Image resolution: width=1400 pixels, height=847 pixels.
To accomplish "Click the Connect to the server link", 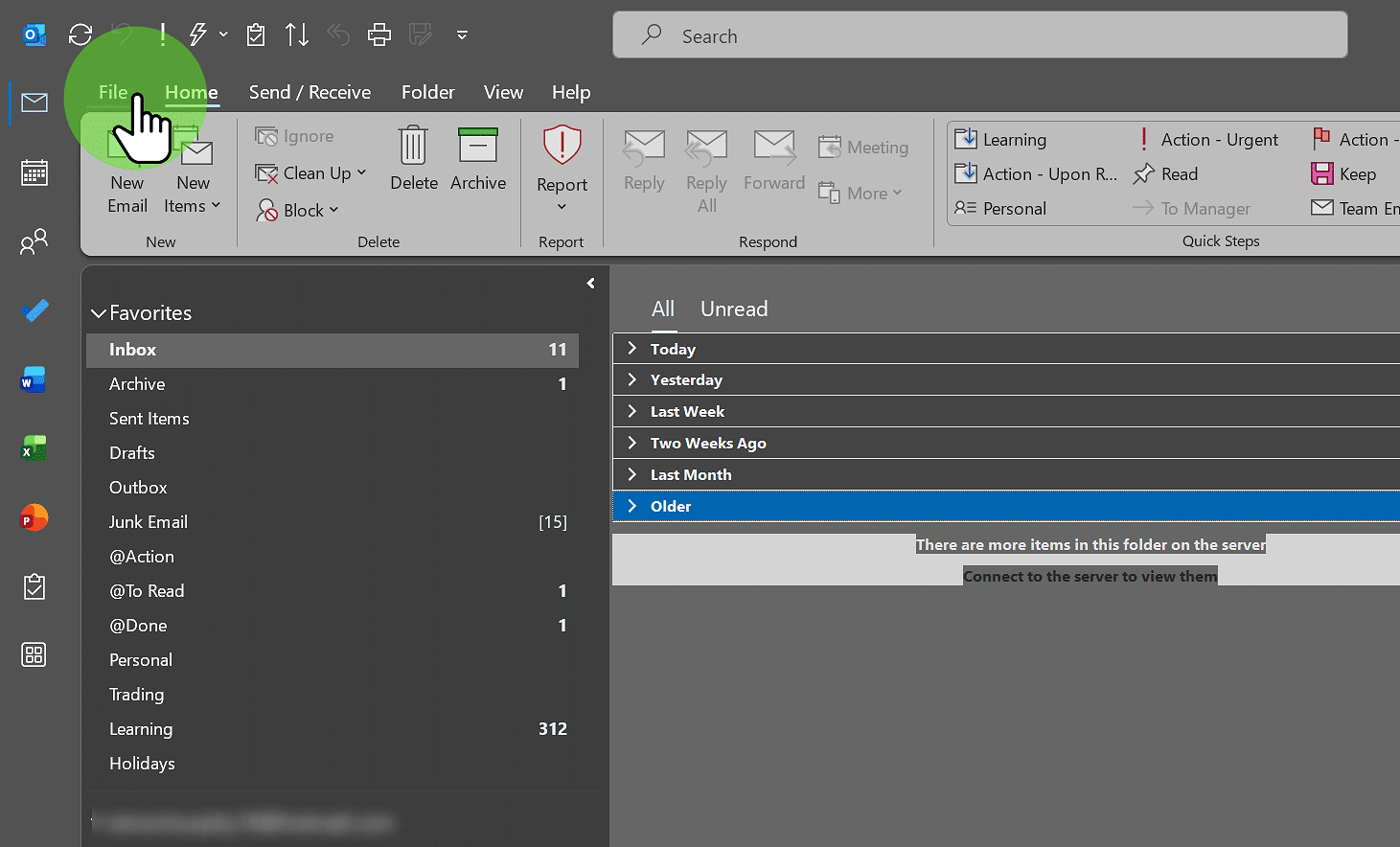I will (1090, 576).
